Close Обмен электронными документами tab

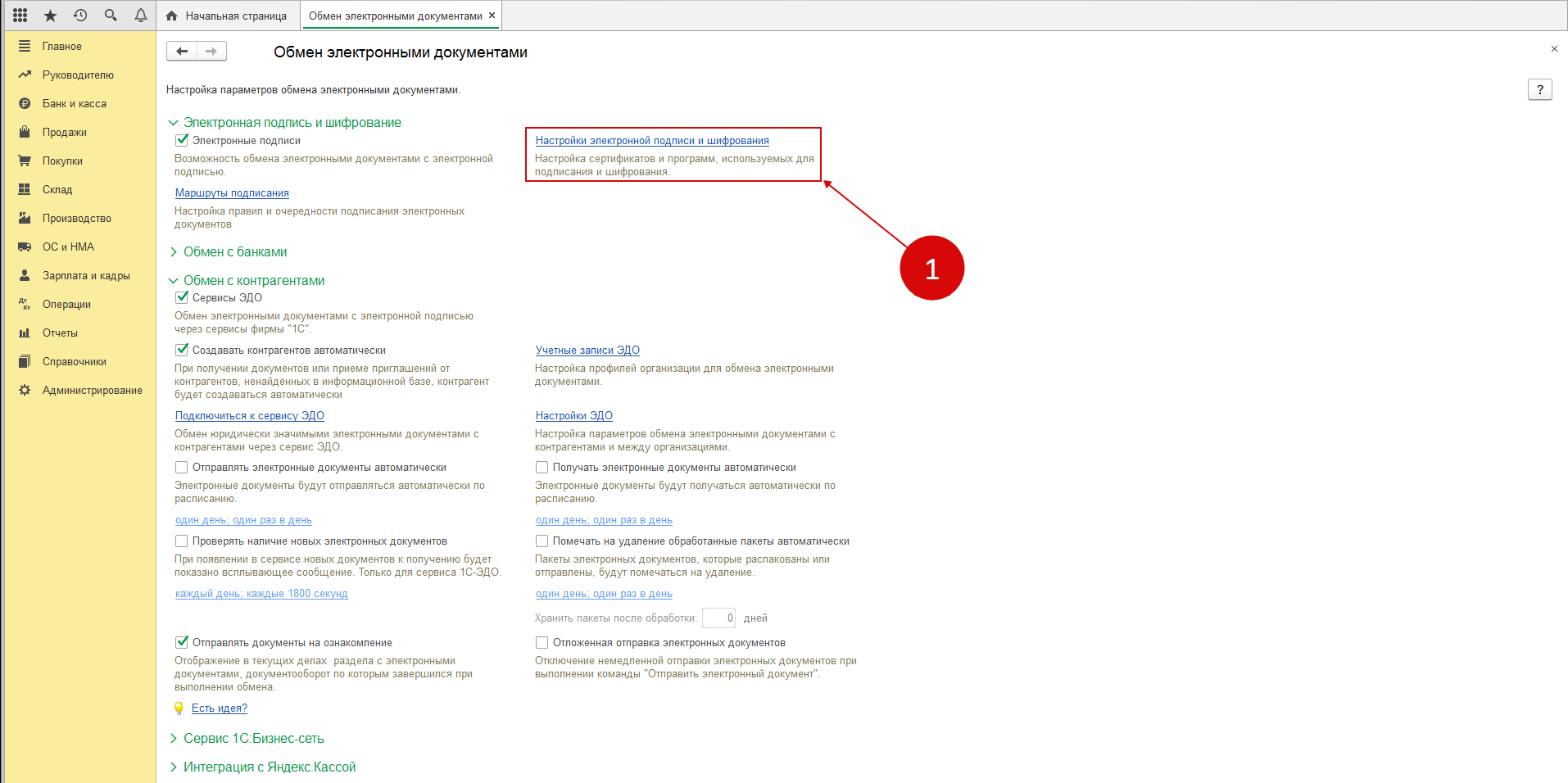point(492,16)
